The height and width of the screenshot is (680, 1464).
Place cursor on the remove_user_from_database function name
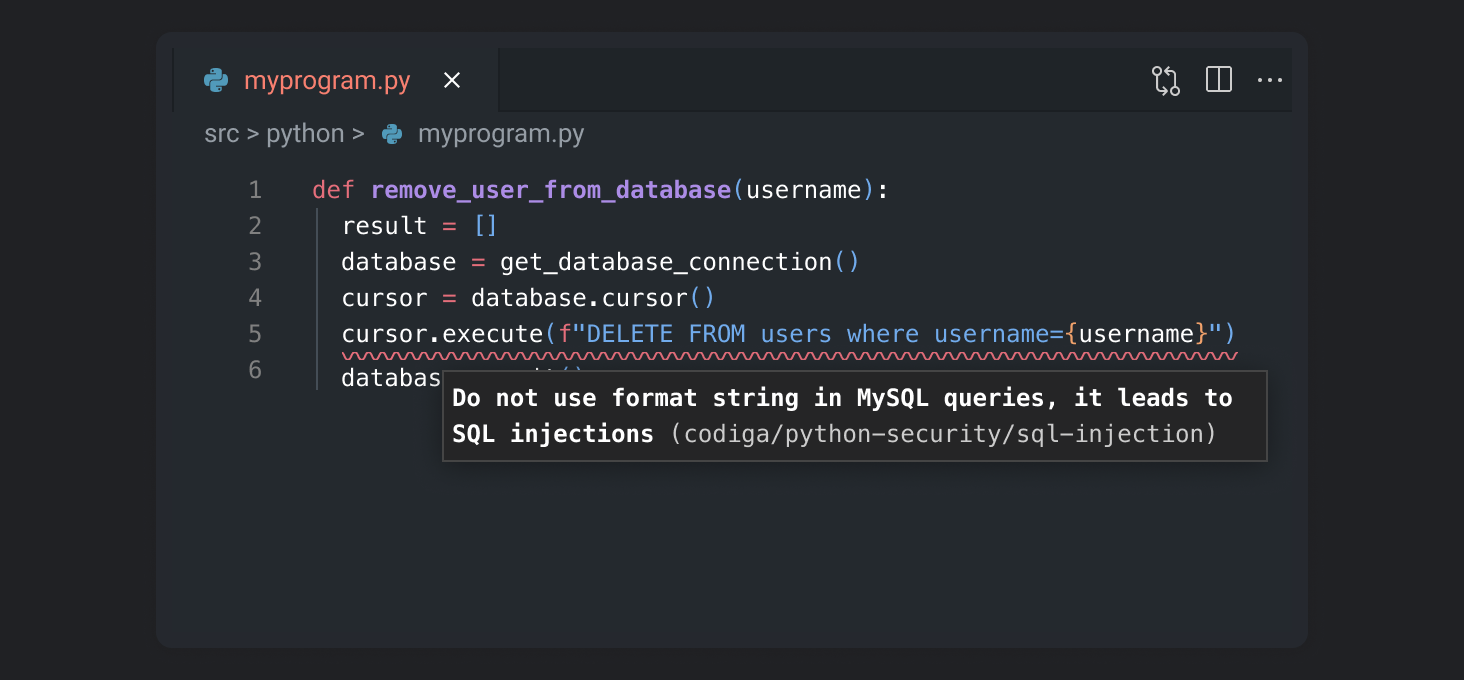[x=549, y=189]
